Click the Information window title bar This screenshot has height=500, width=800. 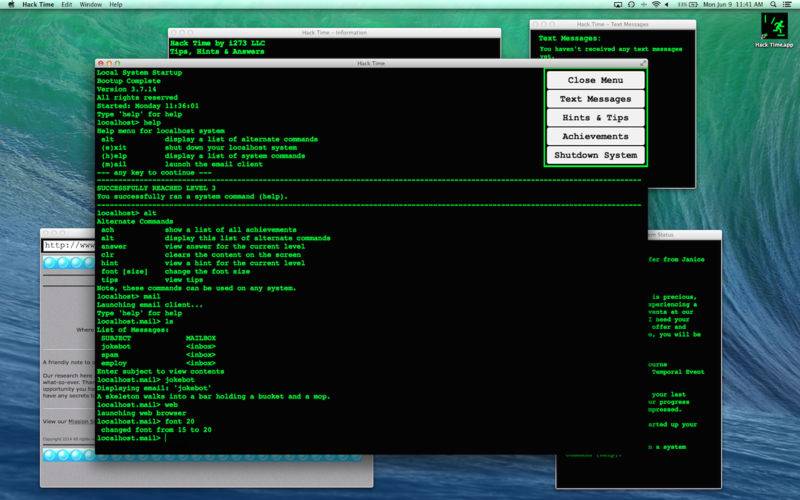click(x=334, y=33)
